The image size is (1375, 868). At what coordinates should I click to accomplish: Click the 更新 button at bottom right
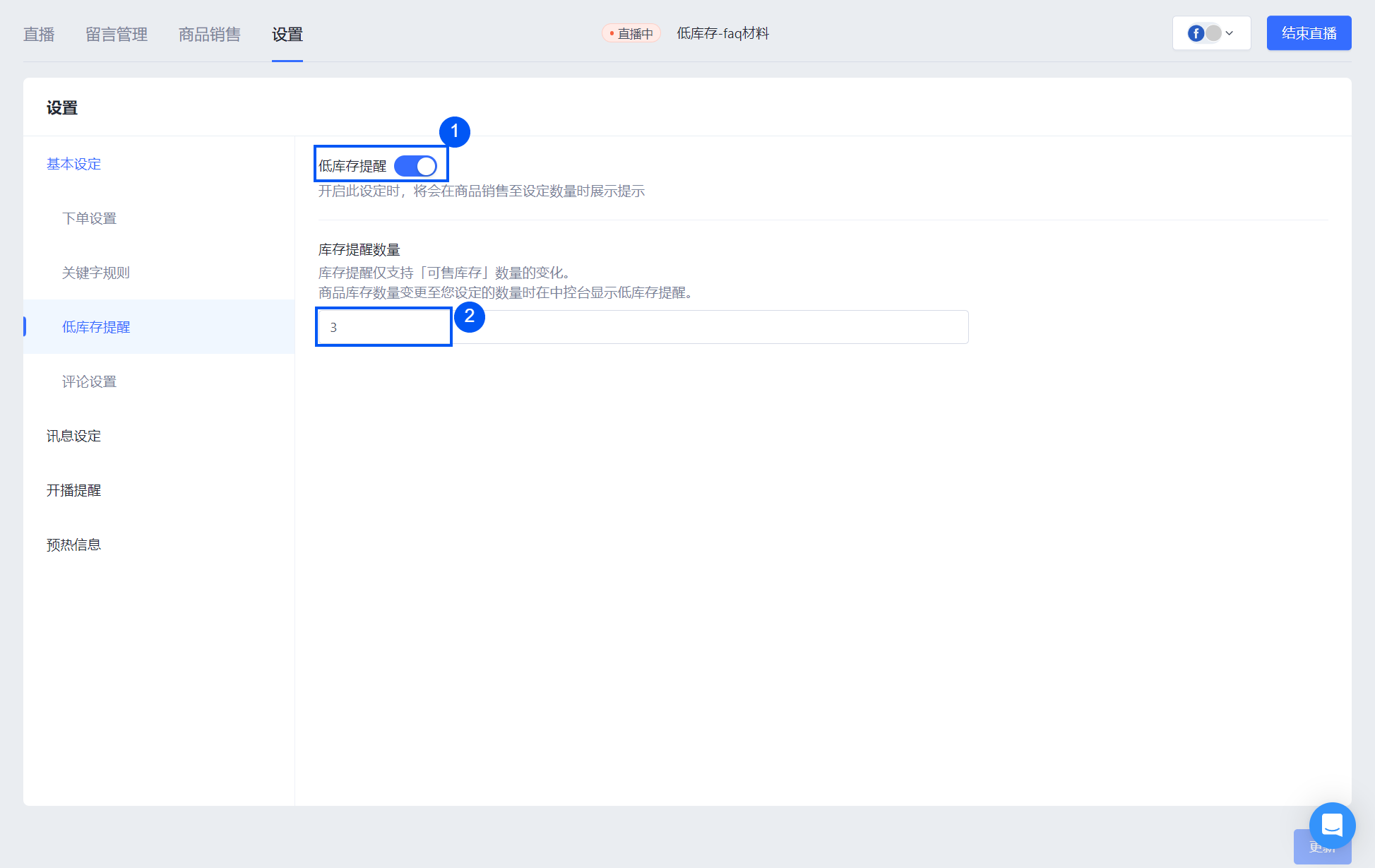point(1322,847)
